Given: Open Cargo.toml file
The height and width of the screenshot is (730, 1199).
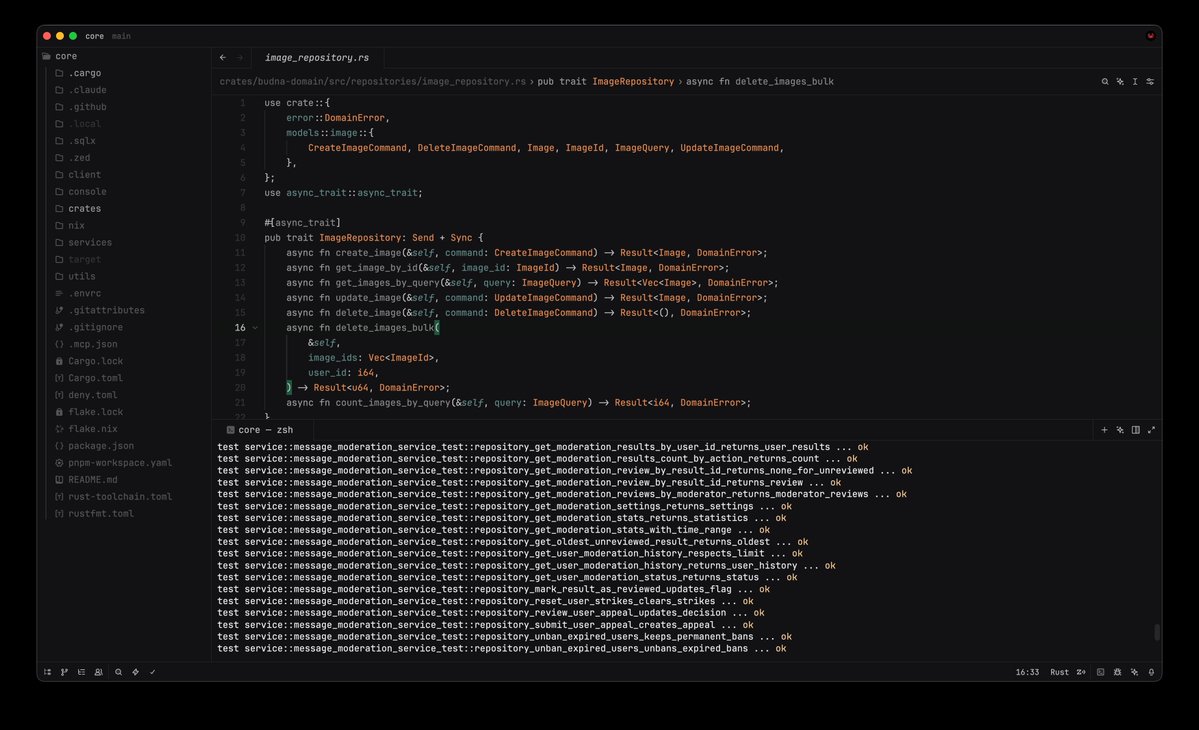Looking at the screenshot, I should coord(95,378).
